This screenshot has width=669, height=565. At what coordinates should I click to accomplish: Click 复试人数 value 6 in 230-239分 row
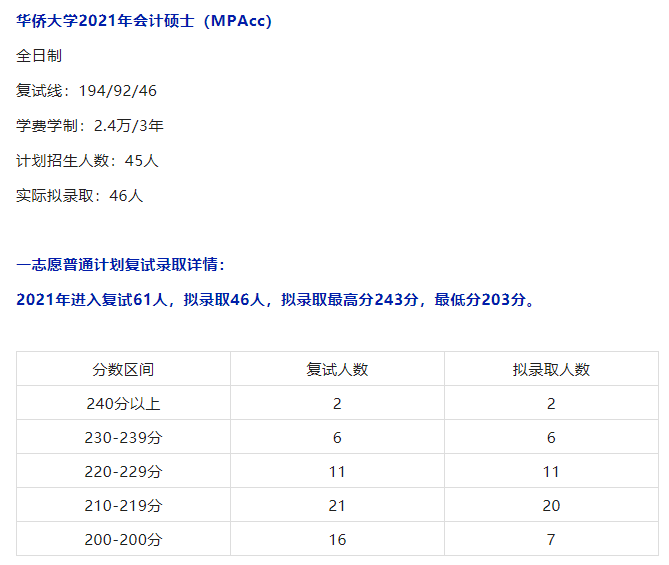point(337,437)
